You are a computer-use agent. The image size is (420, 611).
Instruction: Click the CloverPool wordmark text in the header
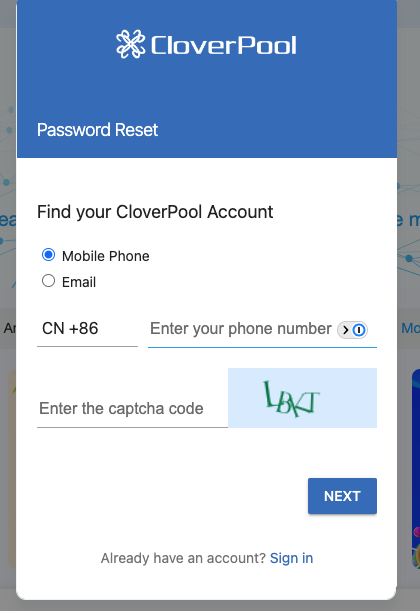(224, 45)
